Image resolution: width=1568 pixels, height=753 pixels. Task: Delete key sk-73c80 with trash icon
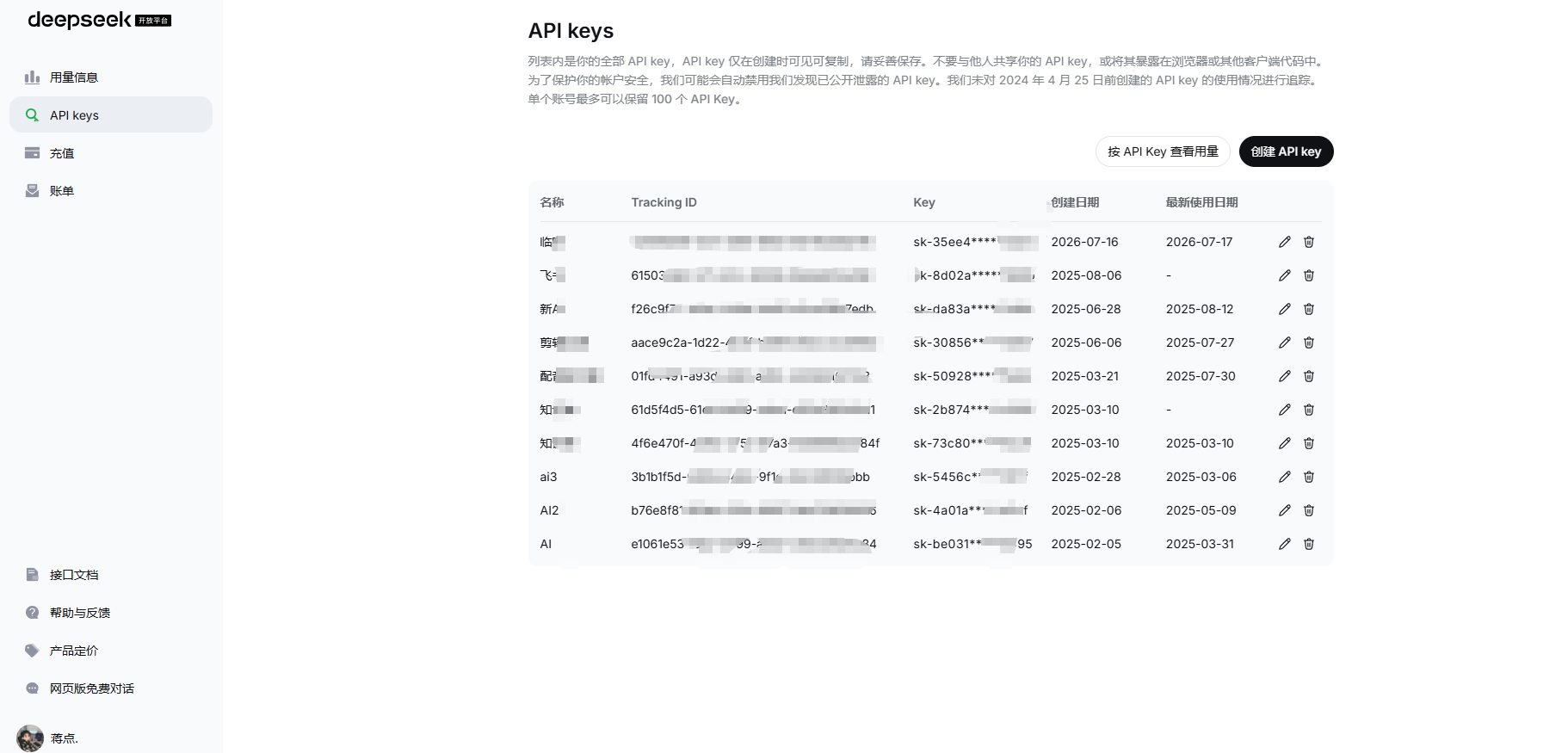1309,443
